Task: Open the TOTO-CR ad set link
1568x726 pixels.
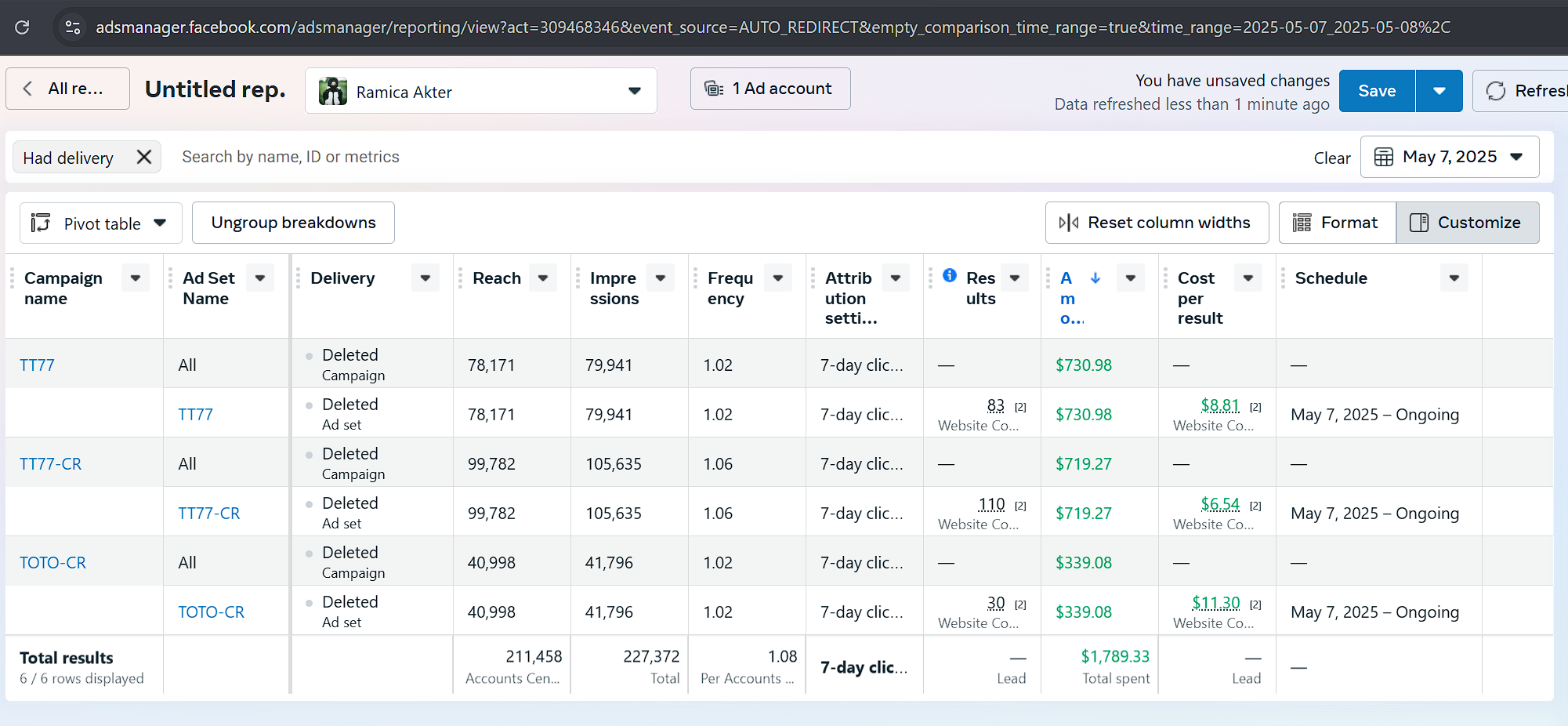Action: tap(211, 612)
